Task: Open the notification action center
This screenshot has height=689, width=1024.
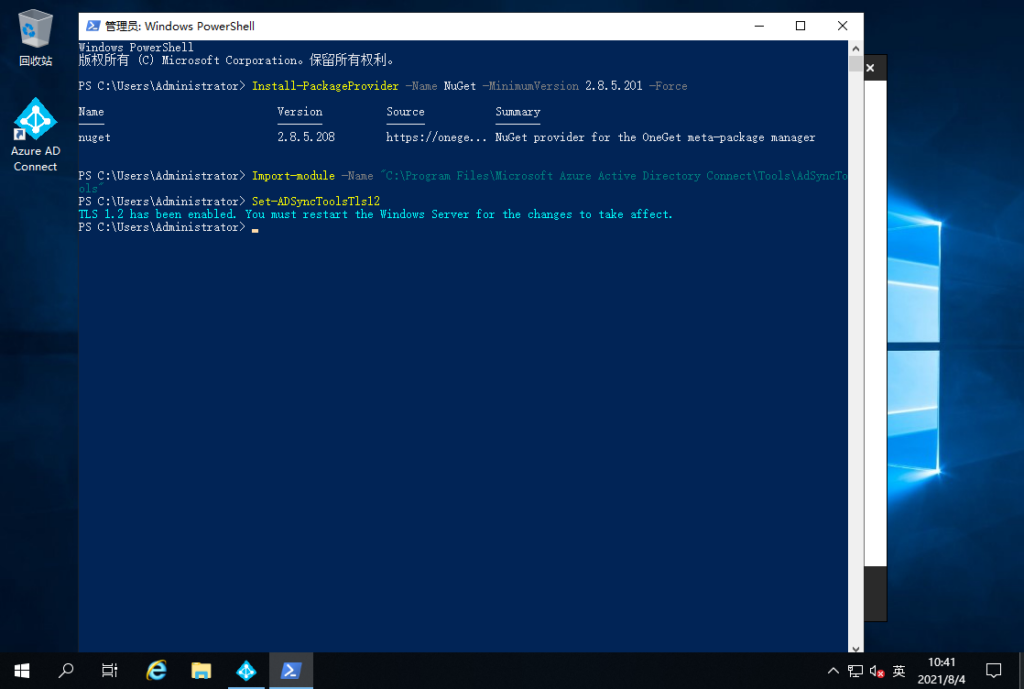Action: (994, 671)
